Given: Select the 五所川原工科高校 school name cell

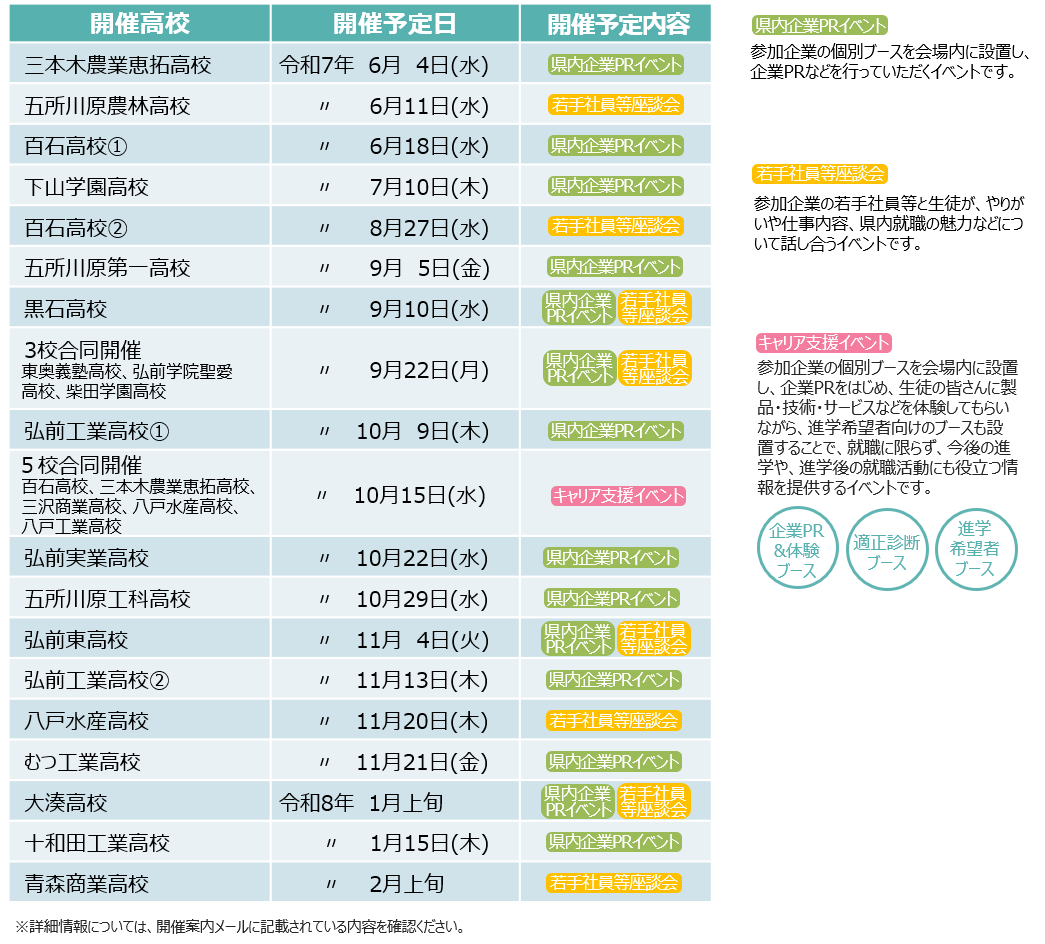Looking at the screenshot, I should click(x=140, y=598).
